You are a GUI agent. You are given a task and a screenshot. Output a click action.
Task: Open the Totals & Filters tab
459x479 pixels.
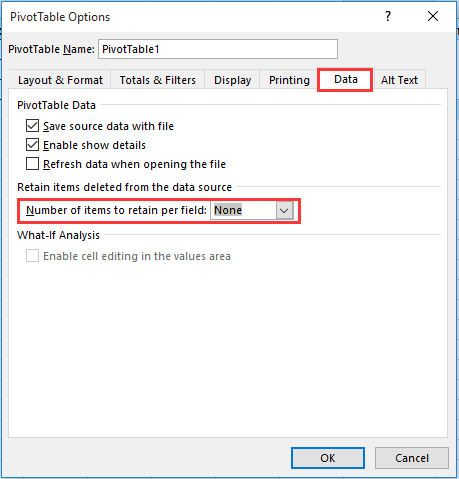[158, 80]
